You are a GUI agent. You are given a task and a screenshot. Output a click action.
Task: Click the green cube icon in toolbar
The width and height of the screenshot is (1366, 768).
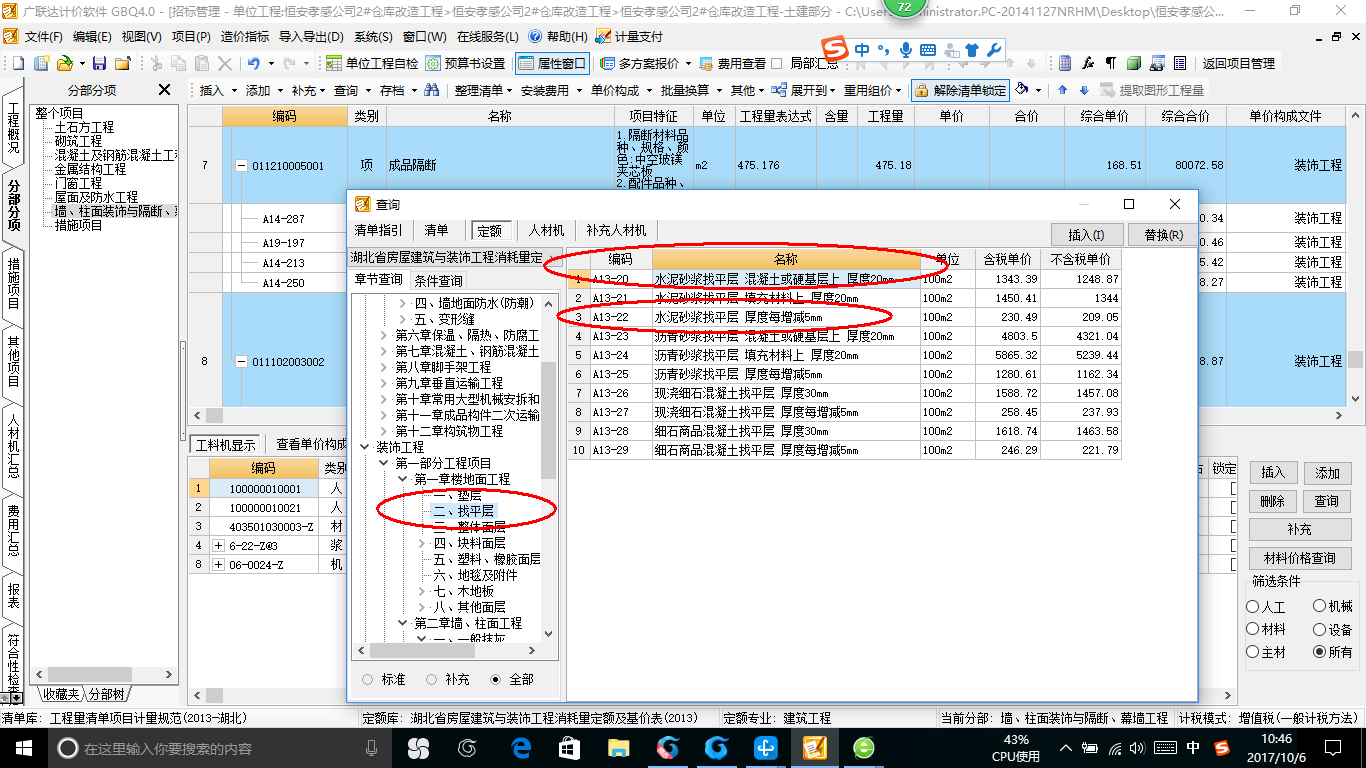1133,63
